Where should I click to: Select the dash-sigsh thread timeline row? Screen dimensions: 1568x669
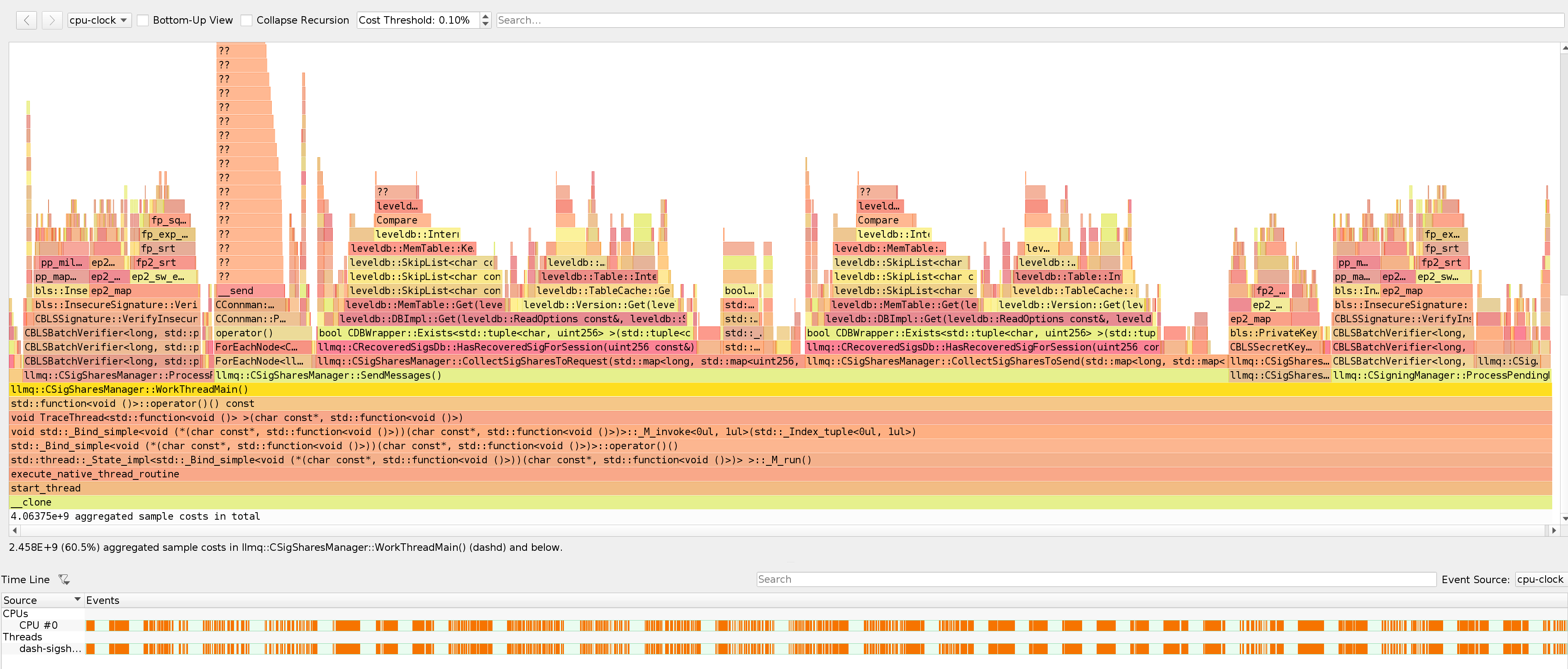click(x=784, y=649)
